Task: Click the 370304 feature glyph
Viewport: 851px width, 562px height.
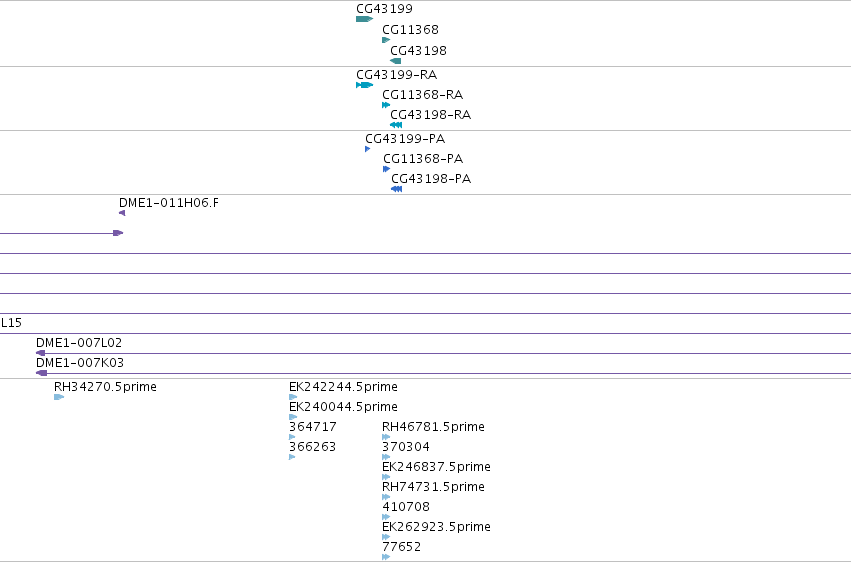Action: (386, 457)
